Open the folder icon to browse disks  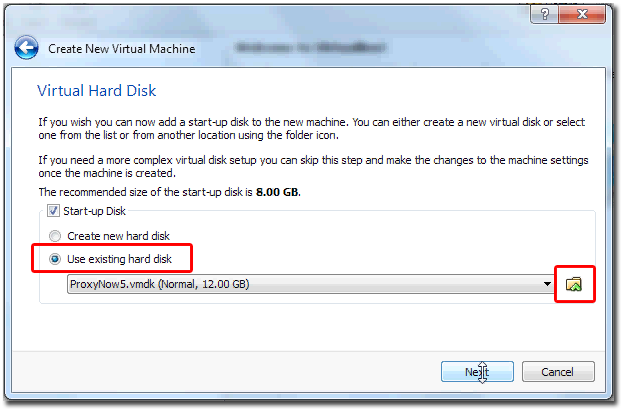click(574, 284)
